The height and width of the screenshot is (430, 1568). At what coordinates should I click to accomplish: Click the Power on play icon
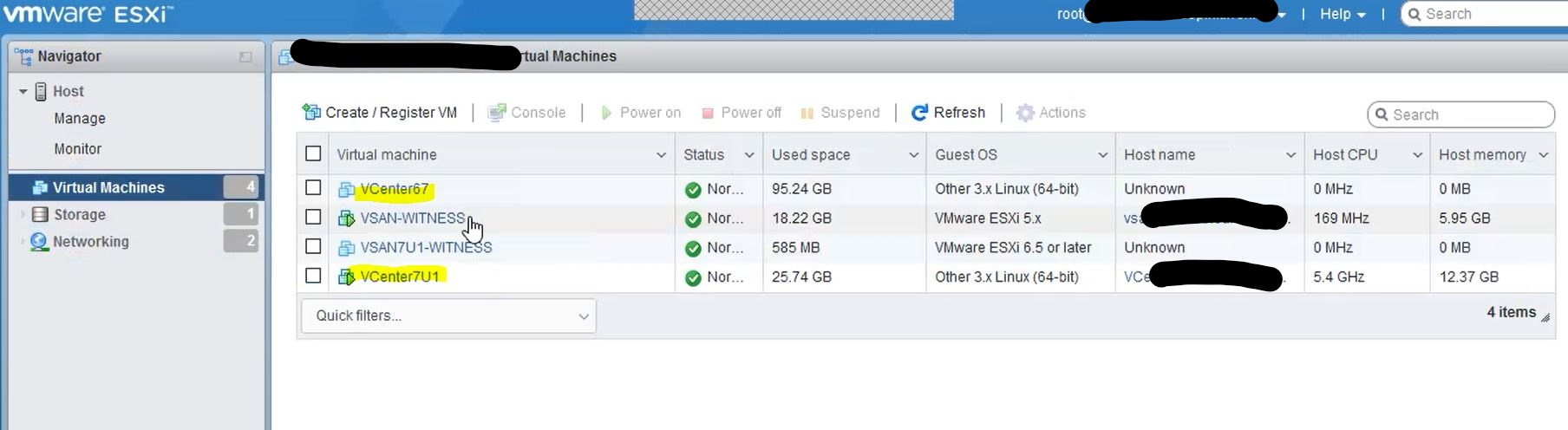click(x=606, y=113)
